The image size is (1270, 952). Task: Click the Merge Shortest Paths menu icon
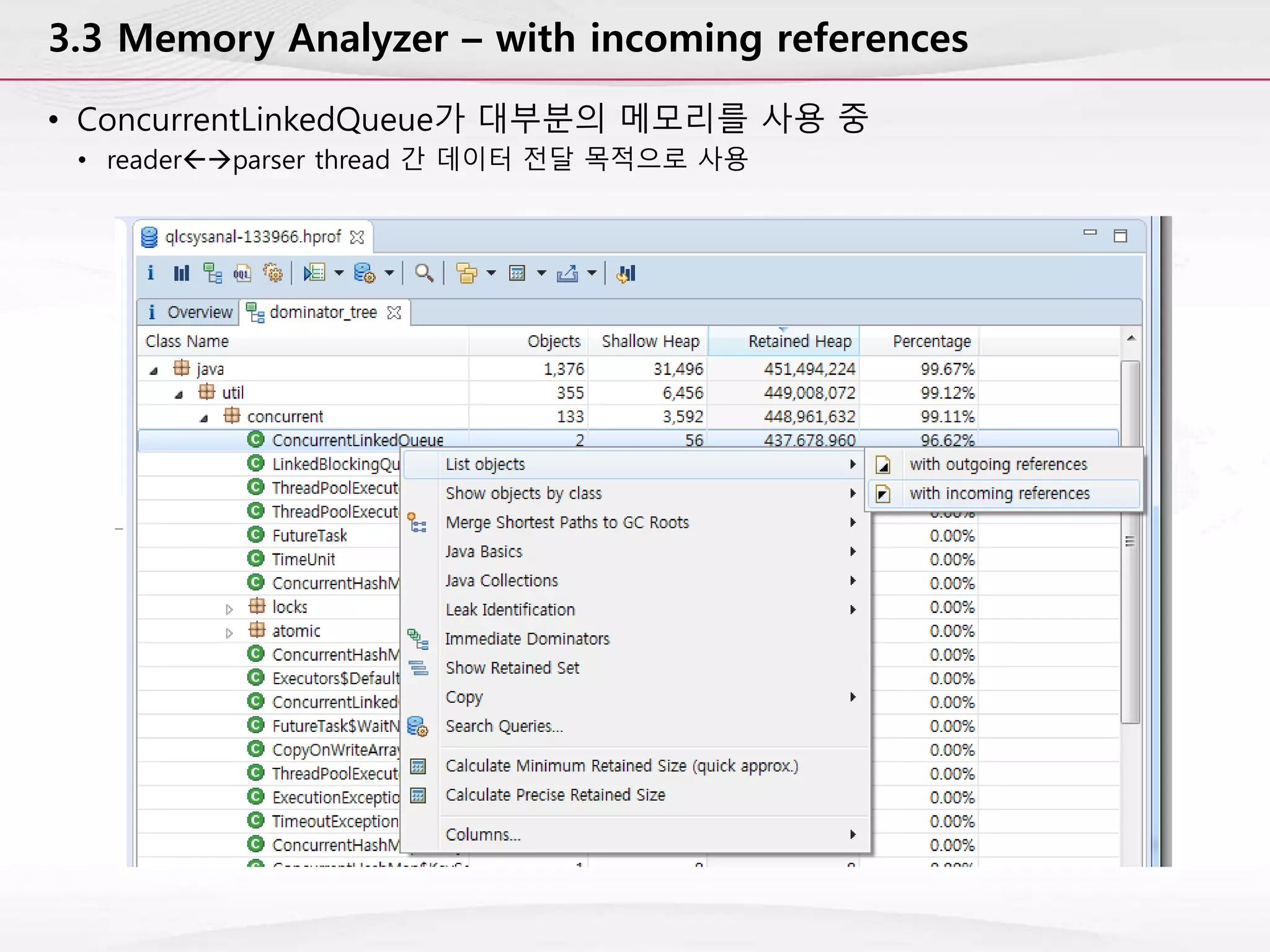pyautogui.click(x=417, y=522)
